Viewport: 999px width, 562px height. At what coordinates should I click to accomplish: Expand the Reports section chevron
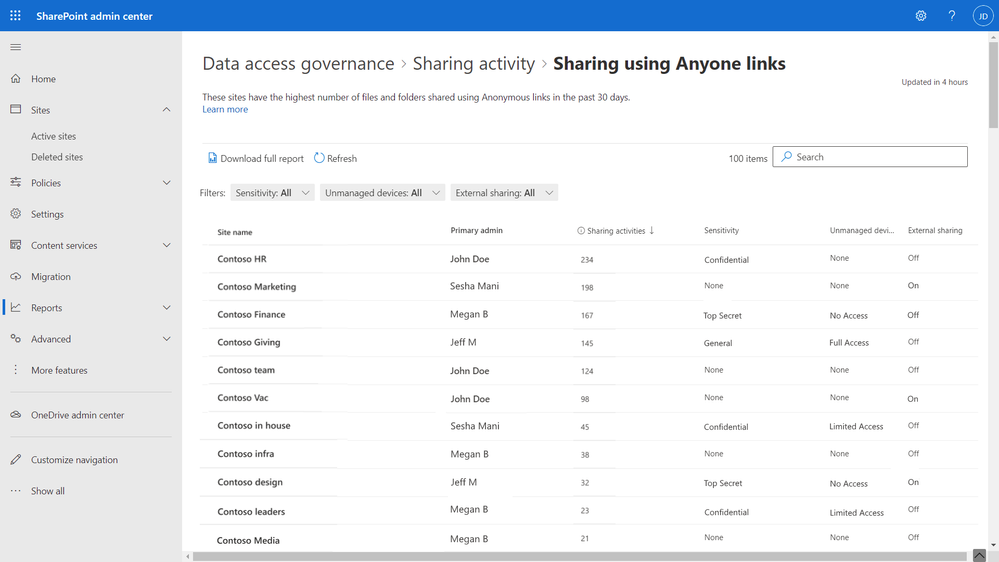(x=166, y=308)
